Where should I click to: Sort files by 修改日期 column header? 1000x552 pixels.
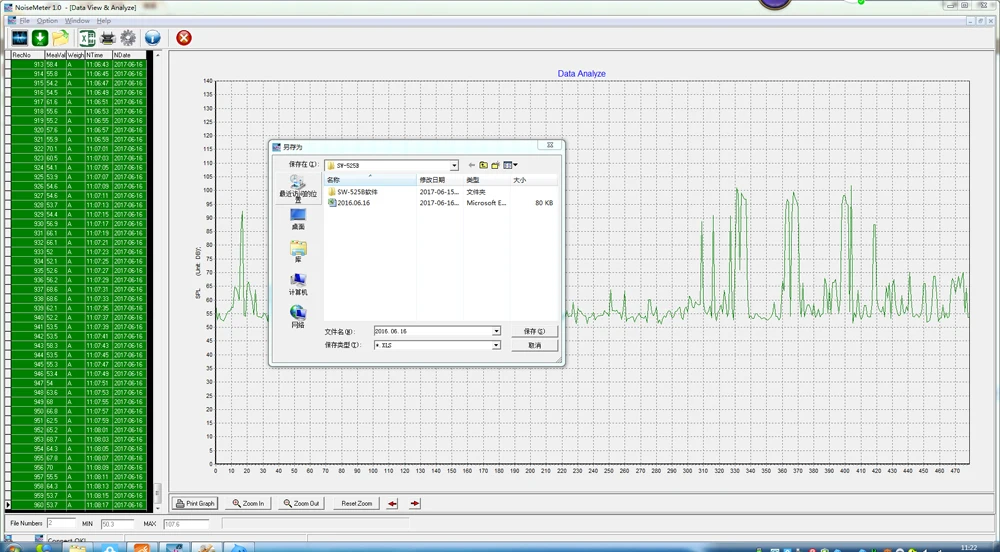pos(440,180)
